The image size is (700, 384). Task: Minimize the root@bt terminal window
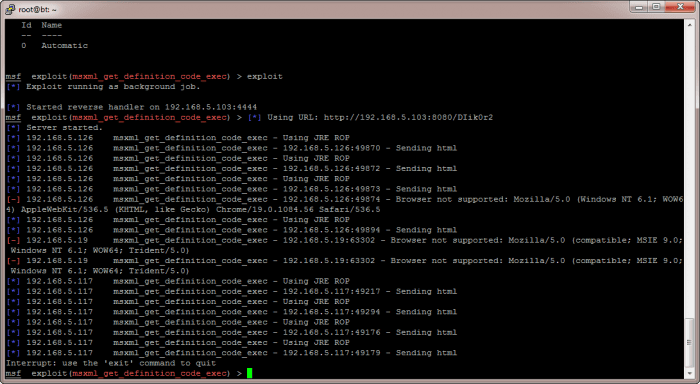[639, 6]
